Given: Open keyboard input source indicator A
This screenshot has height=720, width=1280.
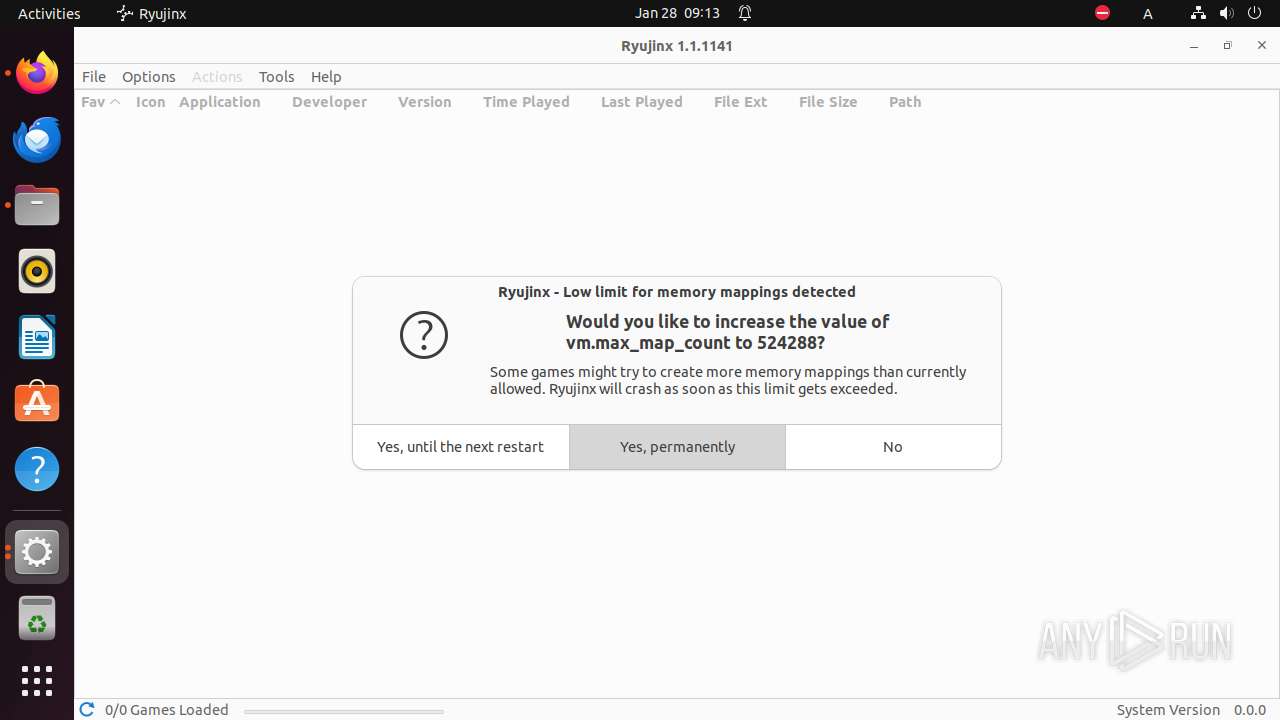Looking at the screenshot, I should pos(1148,13).
